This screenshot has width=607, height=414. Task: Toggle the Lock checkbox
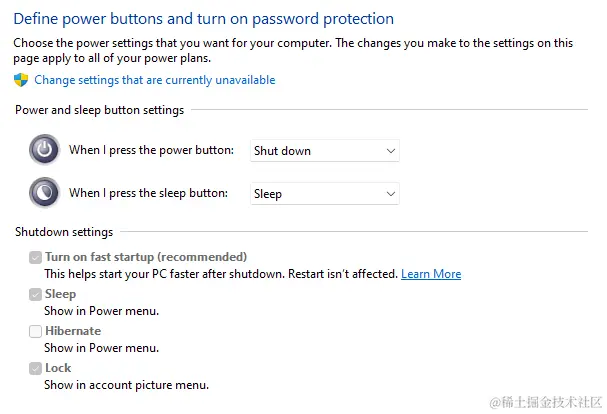36,368
